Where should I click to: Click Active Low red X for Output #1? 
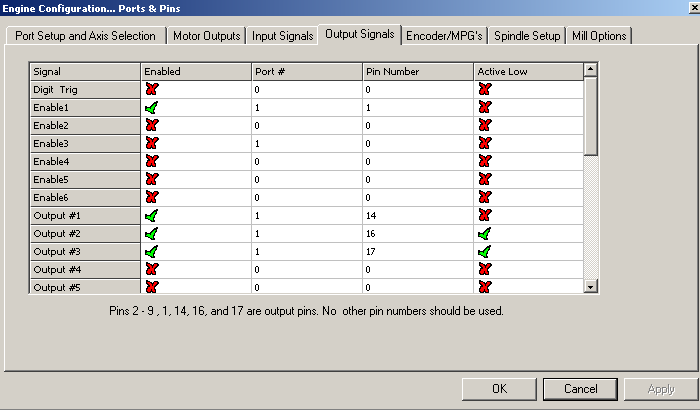pyautogui.click(x=485, y=215)
